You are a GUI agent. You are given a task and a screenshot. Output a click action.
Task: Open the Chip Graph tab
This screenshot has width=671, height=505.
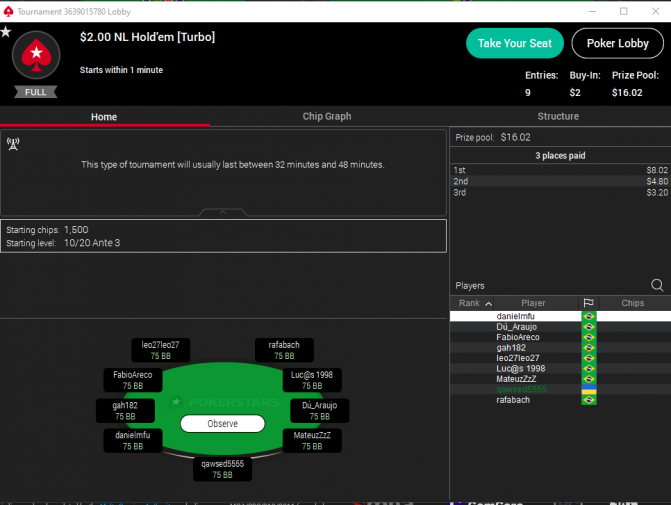click(327, 116)
